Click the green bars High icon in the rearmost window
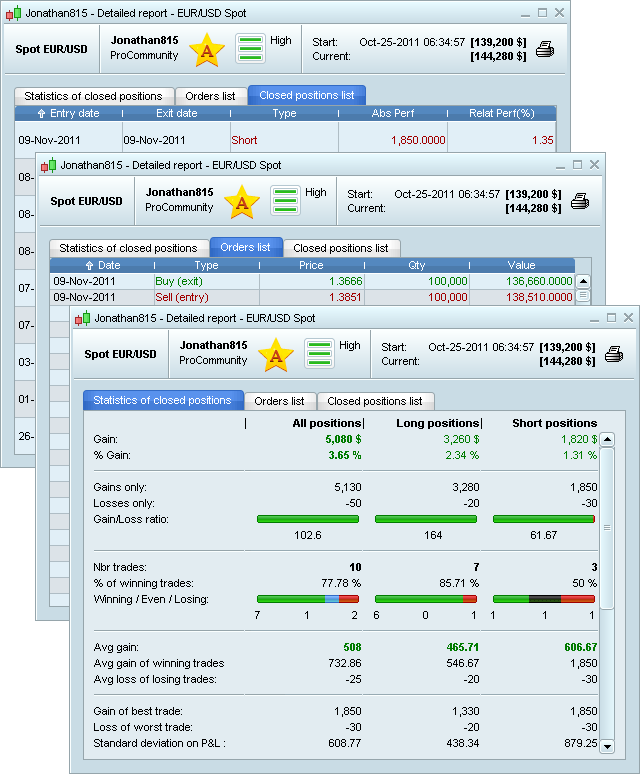 pyautogui.click(x=251, y=48)
